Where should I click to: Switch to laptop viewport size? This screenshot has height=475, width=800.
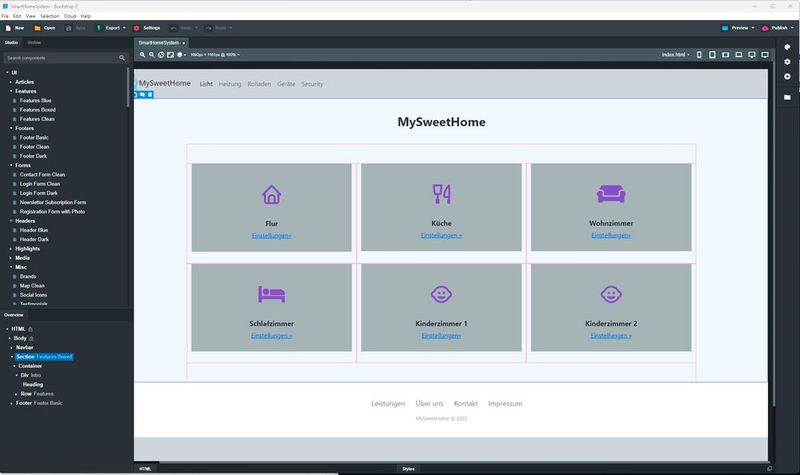click(x=739, y=55)
